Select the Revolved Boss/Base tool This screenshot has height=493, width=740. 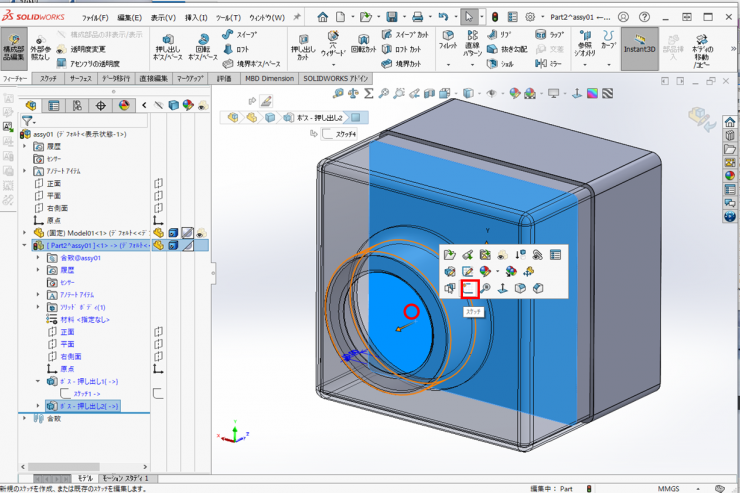coord(203,46)
